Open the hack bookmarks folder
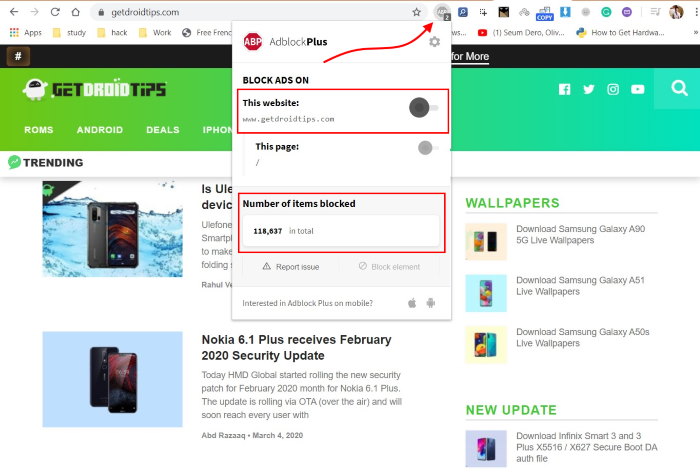Image resolution: width=700 pixels, height=473 pixels. pyautogui.click(x=112, y=33)
